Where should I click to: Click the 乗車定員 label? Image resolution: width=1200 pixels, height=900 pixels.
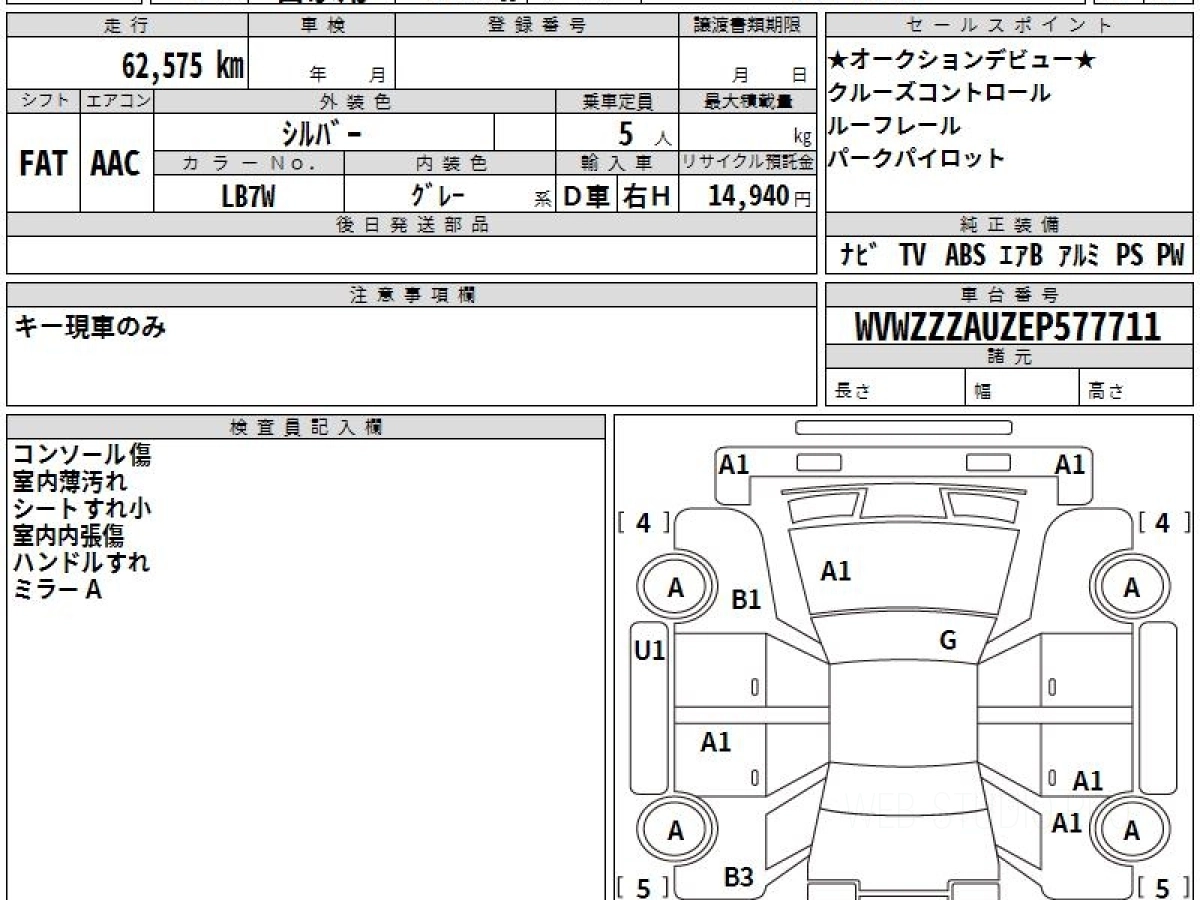tap(617, 101)
